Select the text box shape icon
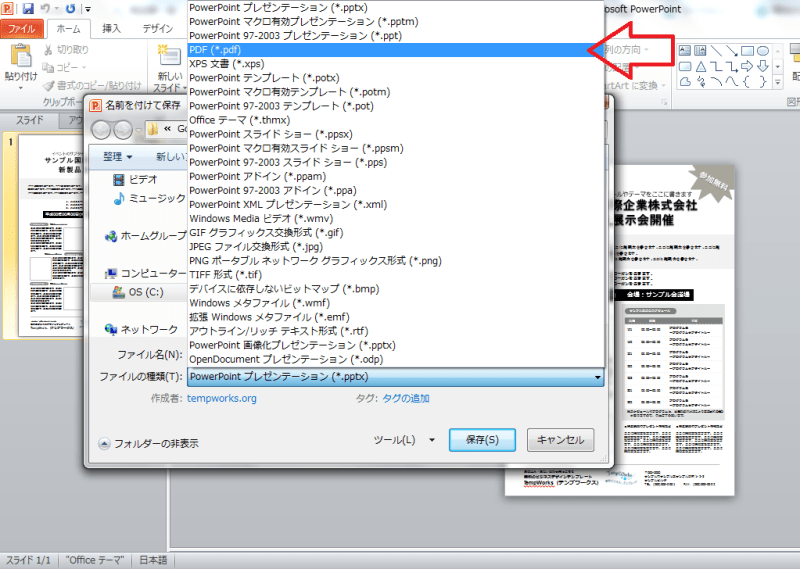The width and height of the screenshot is (800, 569). (x=685, y=51)
